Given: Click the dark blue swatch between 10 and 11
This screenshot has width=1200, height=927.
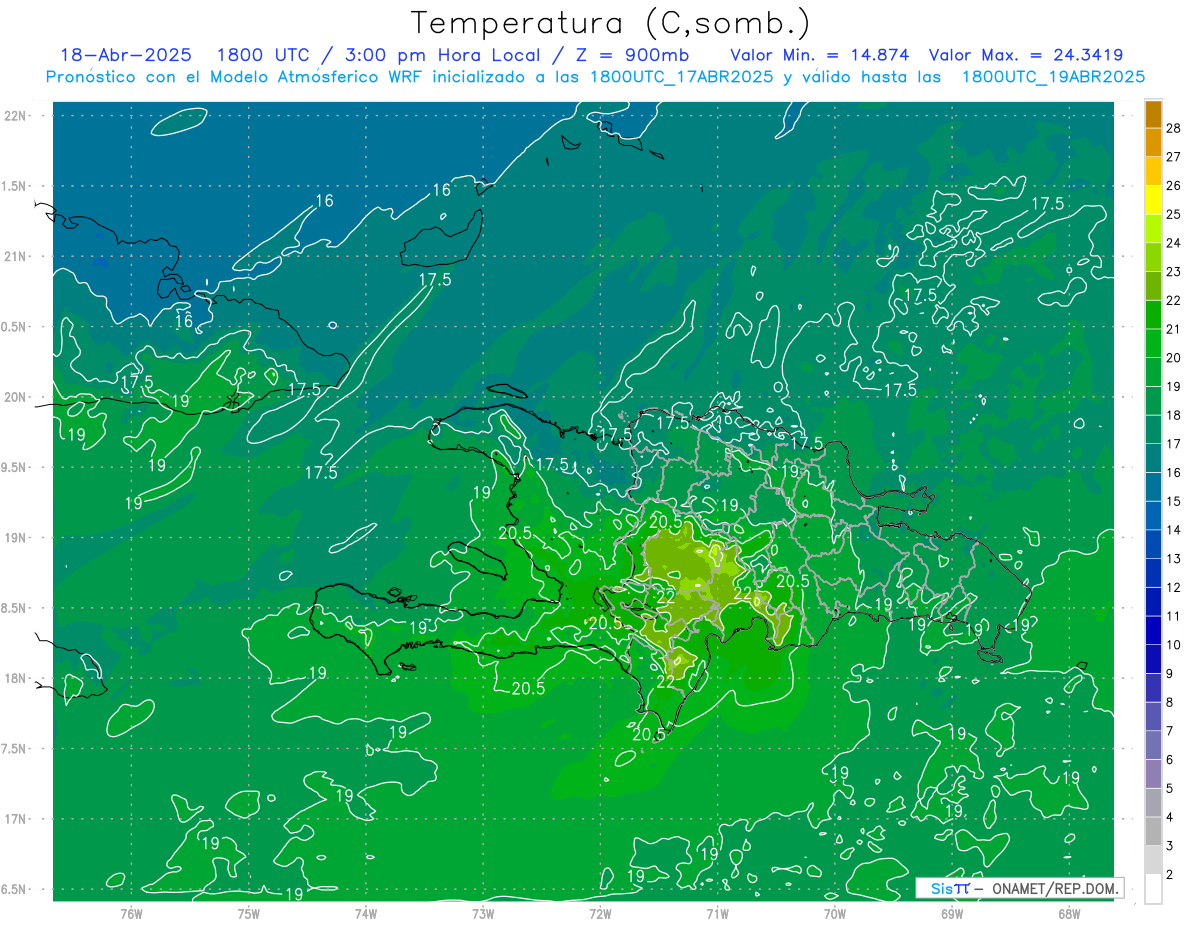Looking at the screenshot, I should (x=1153, y=630).
